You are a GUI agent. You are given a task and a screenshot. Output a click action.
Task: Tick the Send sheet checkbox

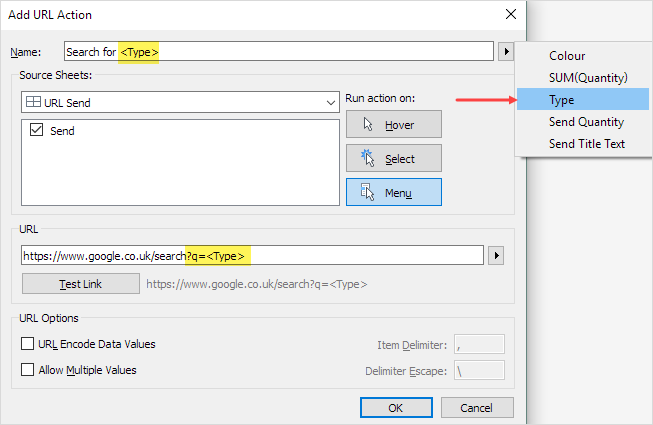click(36, 130)
